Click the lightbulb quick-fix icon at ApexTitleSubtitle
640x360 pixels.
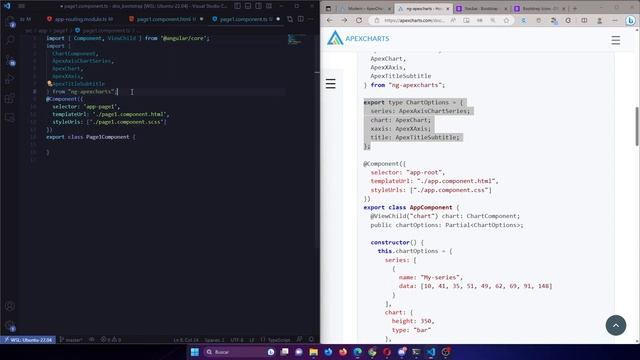coord(50,83)
